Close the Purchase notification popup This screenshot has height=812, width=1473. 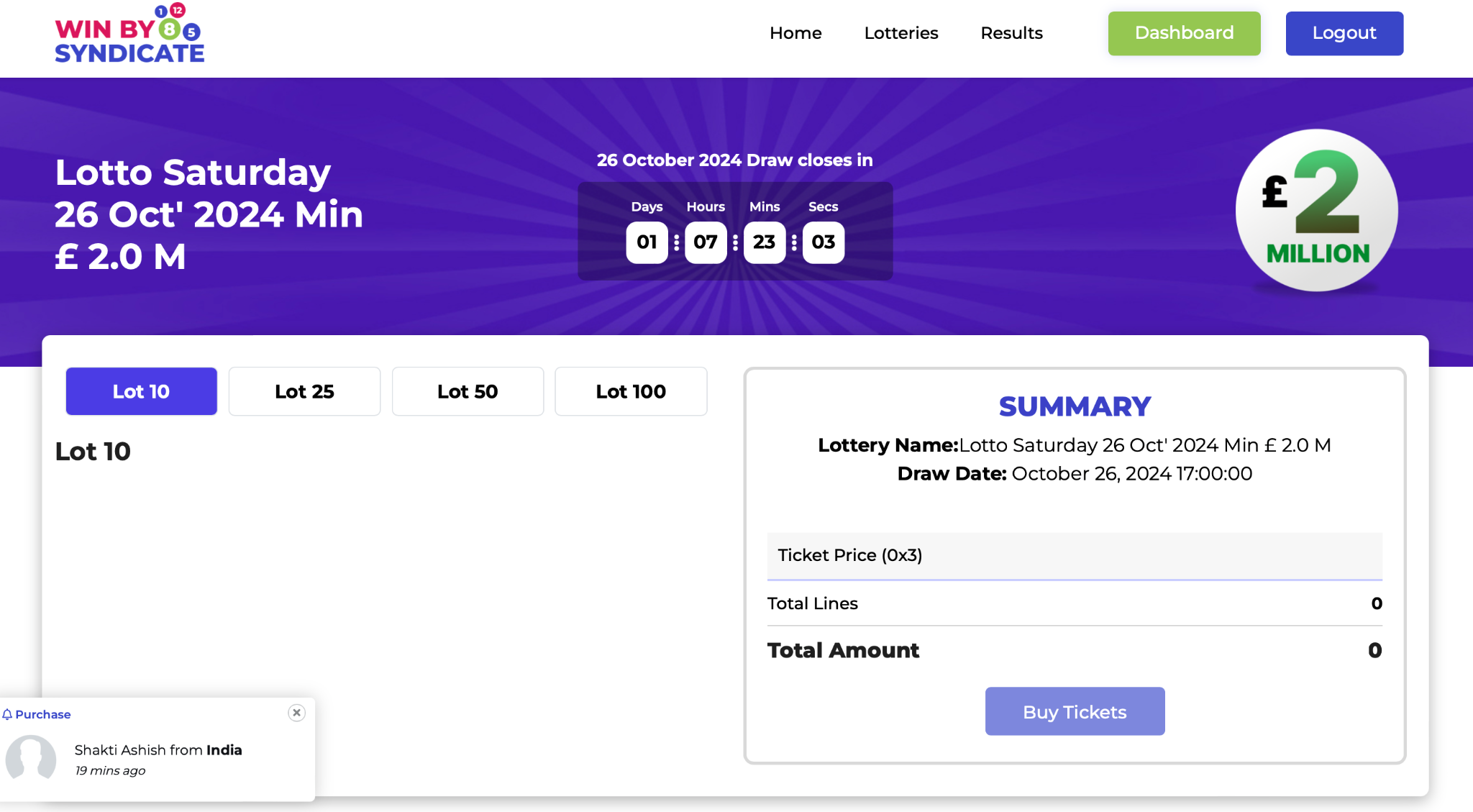(296, 713)
